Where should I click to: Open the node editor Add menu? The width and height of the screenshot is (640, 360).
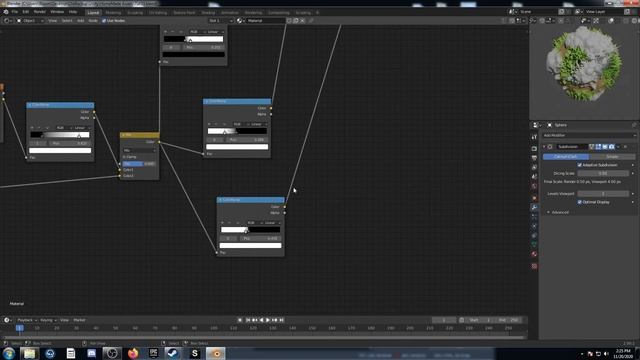[x=80, y=20]
